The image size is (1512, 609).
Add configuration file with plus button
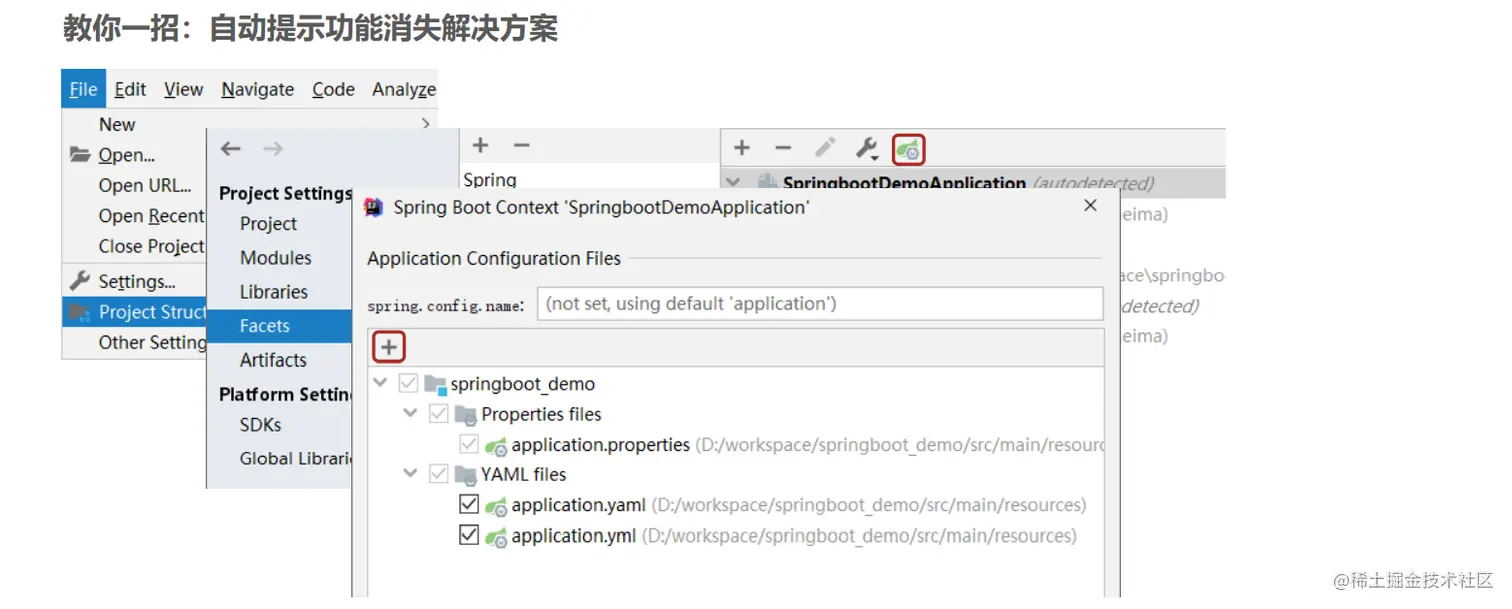click(389, 348)
